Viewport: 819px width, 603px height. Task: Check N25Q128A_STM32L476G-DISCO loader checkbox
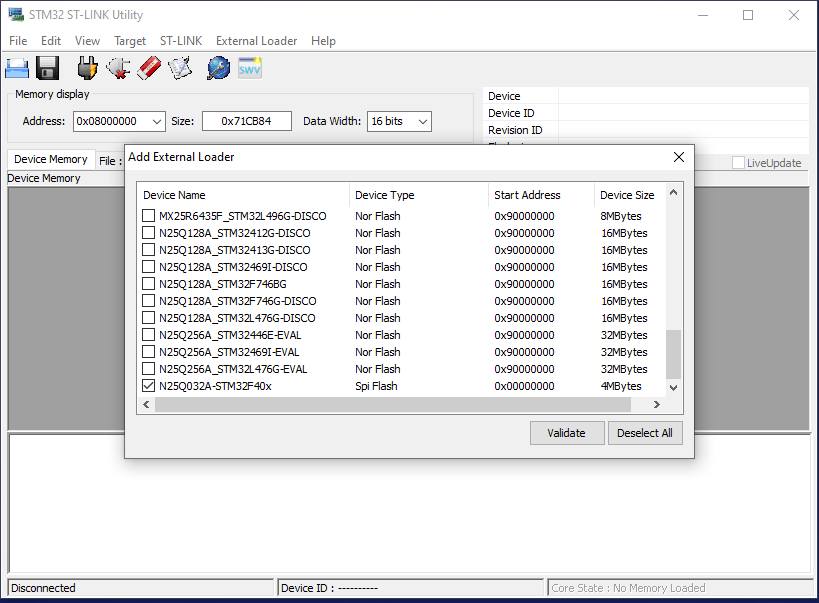point(148,318)
